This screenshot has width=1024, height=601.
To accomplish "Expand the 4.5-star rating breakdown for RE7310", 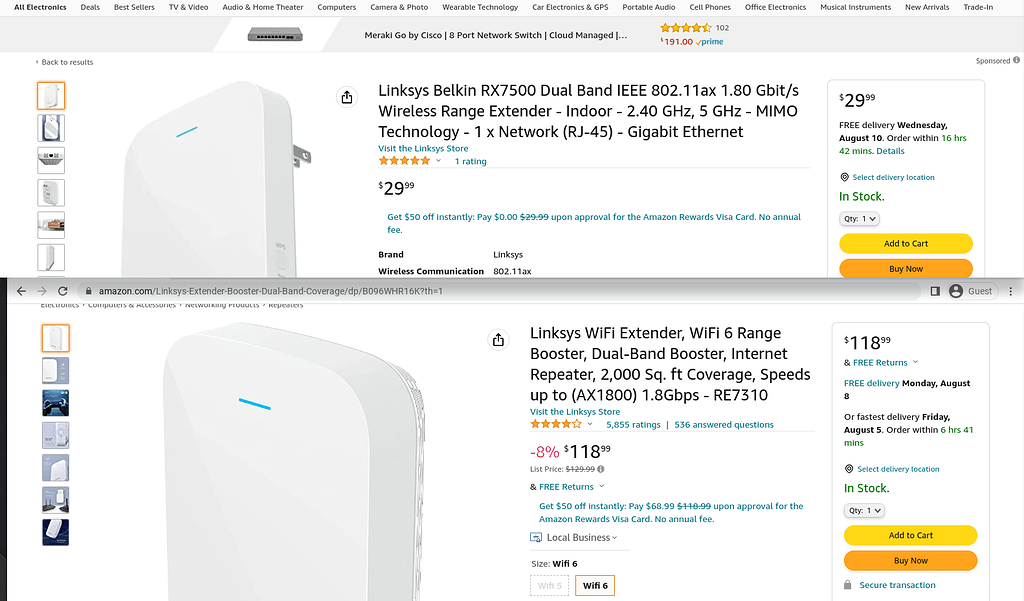I will coord(589,423).
